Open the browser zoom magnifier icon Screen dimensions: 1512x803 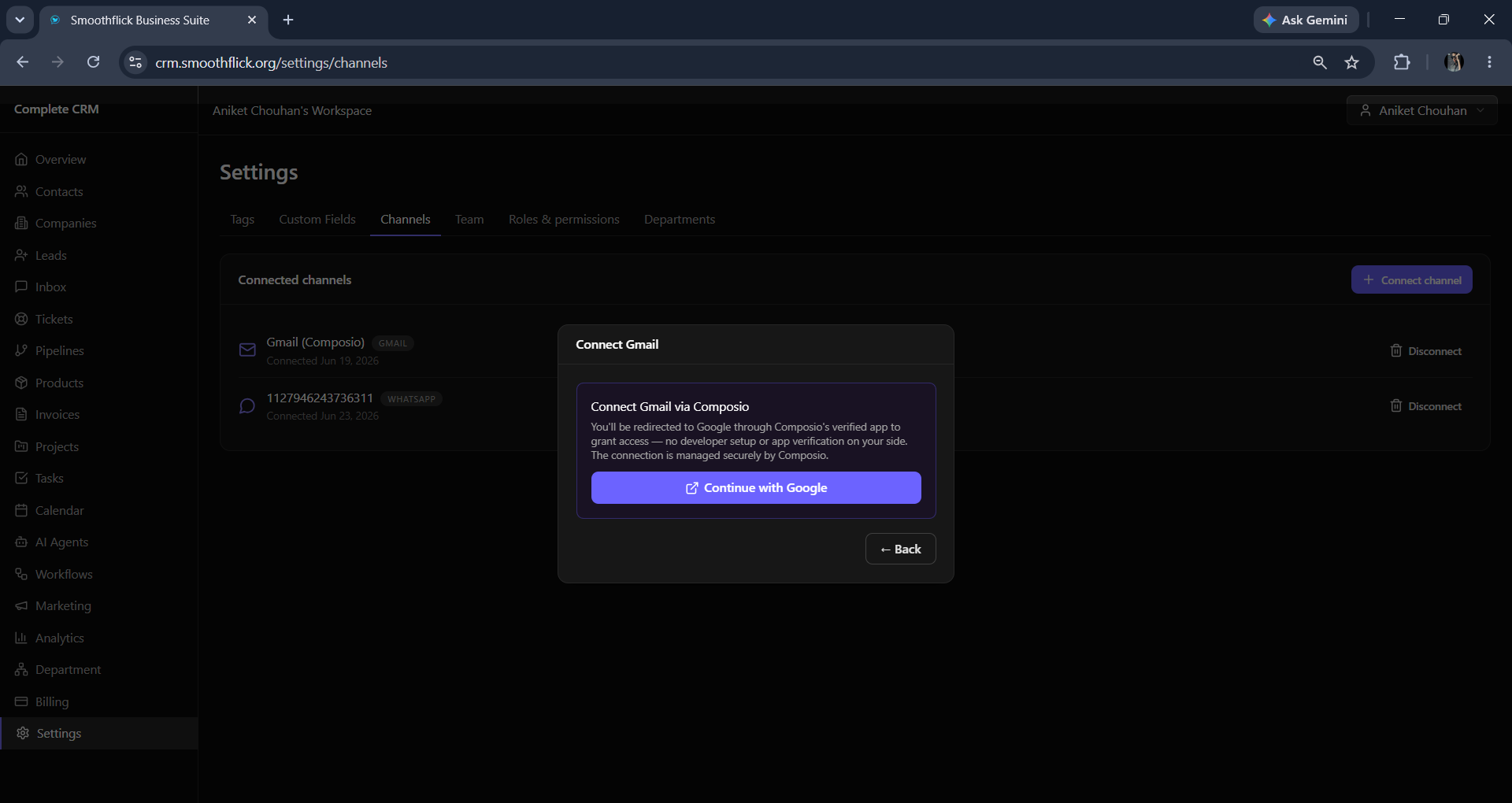[1320, 62]
